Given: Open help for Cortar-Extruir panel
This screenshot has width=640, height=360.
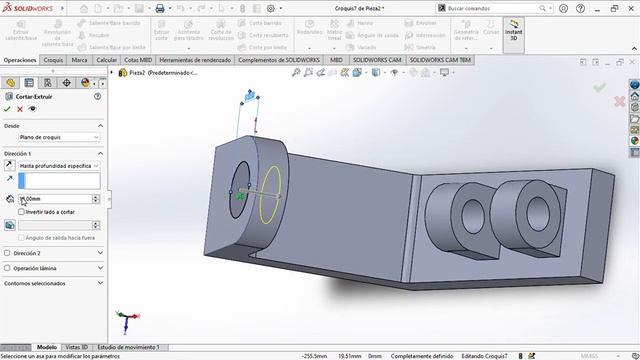Looking at the screenshot, I should point(98,97).
